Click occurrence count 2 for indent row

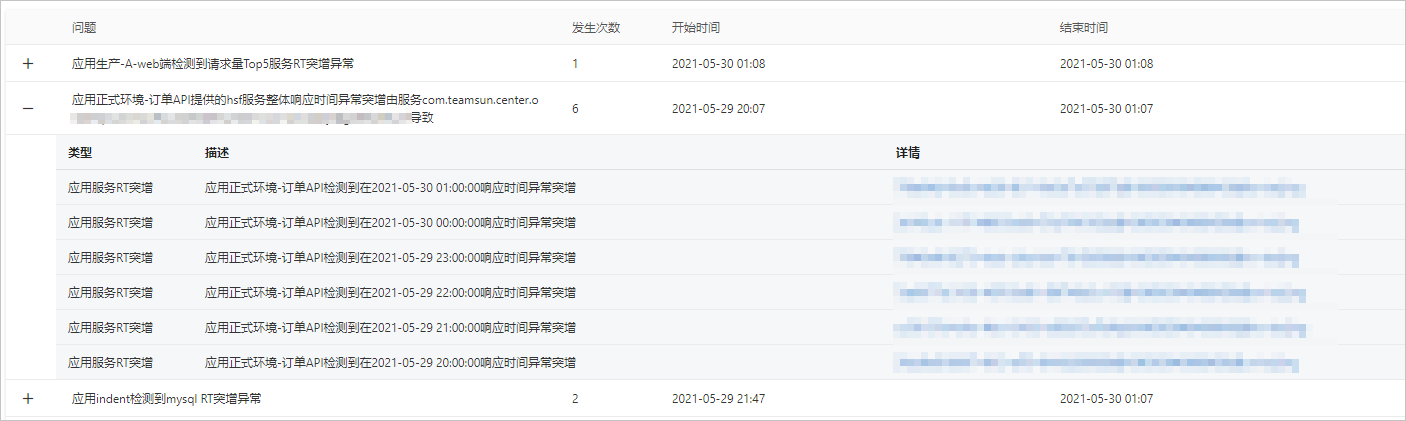click(575, 399)
